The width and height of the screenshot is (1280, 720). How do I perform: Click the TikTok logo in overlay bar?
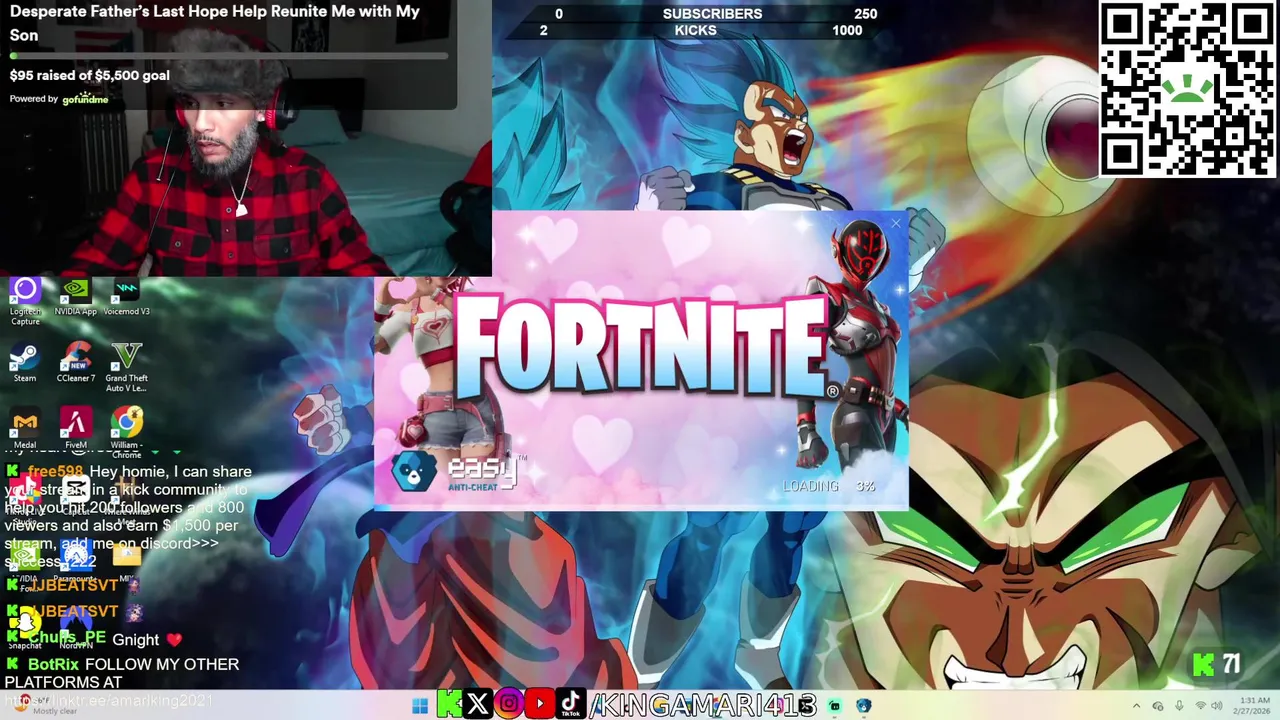pyautogui.click(x=571, y=704)
